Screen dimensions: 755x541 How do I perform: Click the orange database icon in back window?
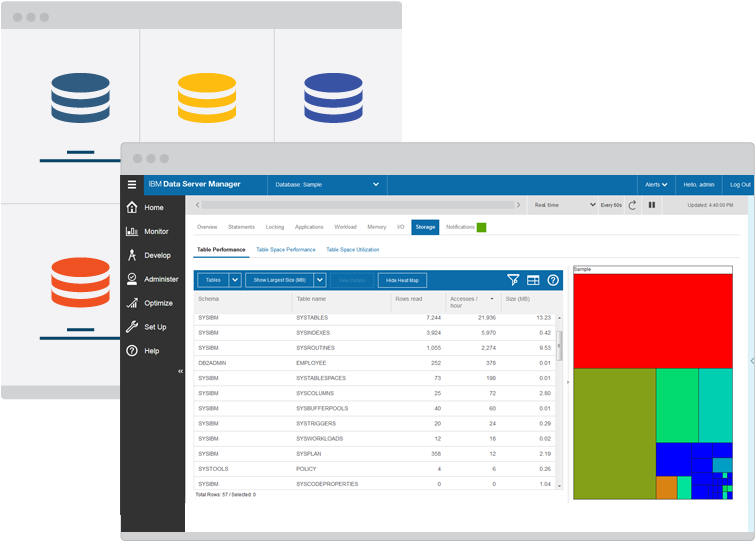click(80, 282)
